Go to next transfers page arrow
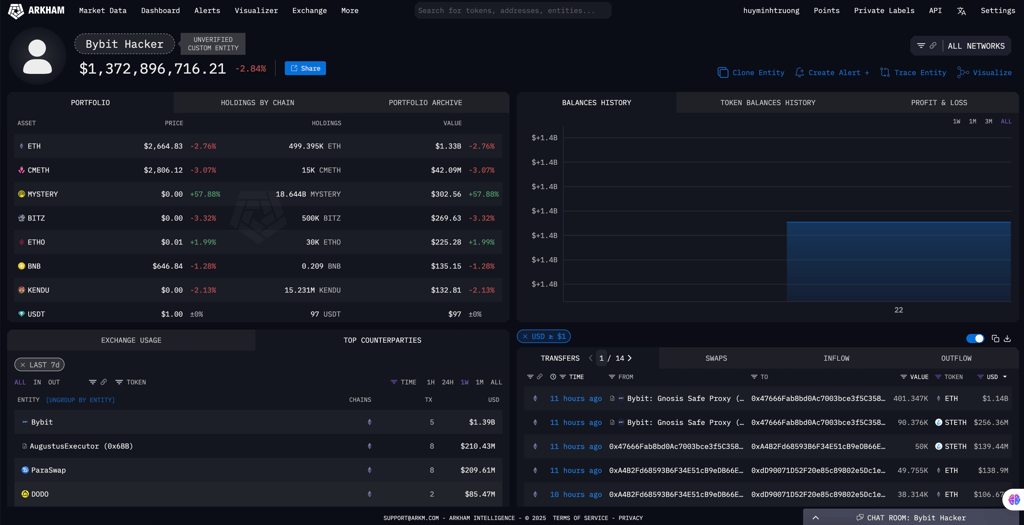This screenshot has height=525, width=1024. tap(630, 358)
